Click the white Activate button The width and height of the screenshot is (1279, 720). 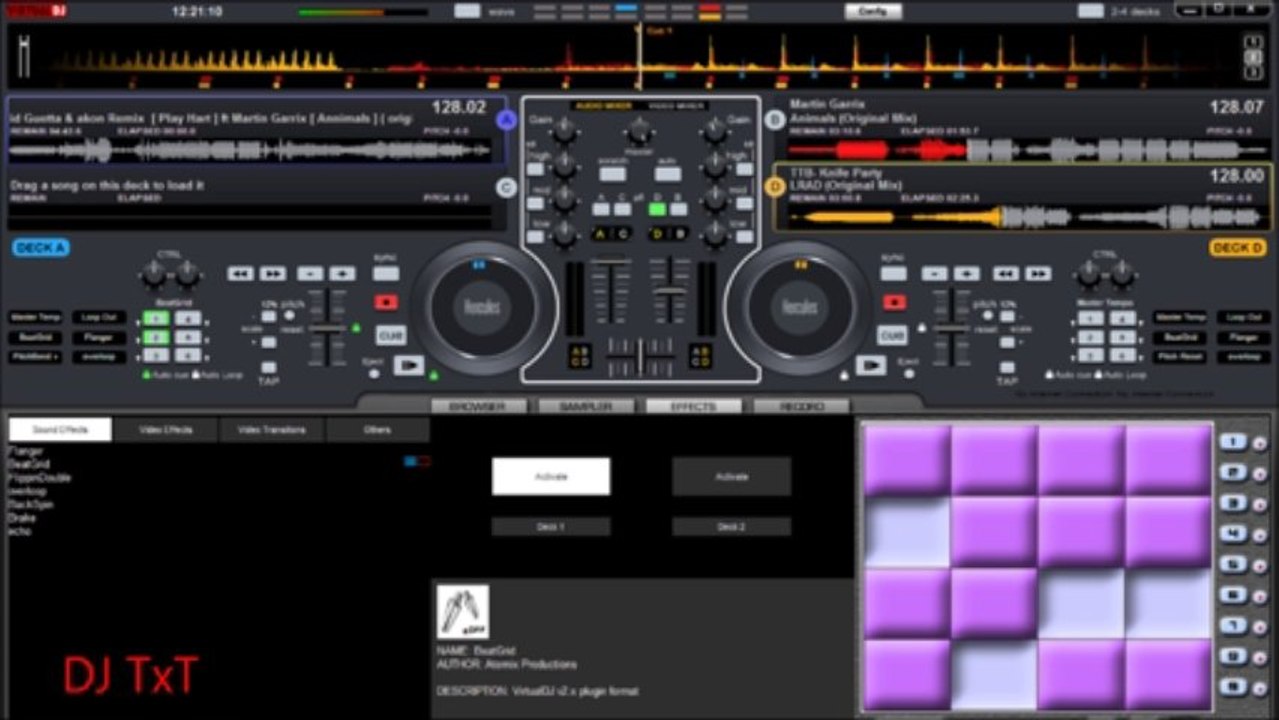[x=551, y=476]
